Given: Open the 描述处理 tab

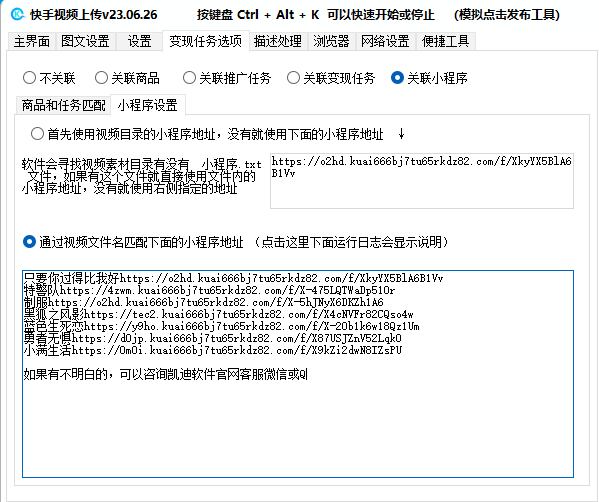Looking at the screenshot, I should (x=278, y=41).
